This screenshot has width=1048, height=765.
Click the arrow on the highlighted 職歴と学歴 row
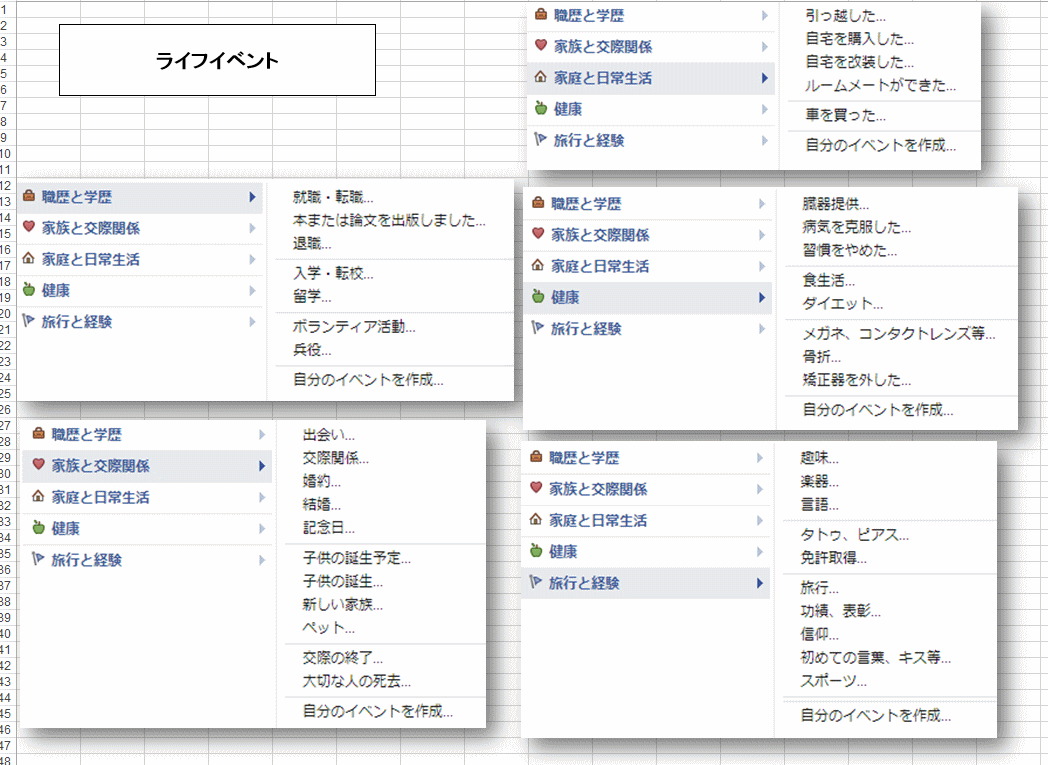tap(252, 197)
